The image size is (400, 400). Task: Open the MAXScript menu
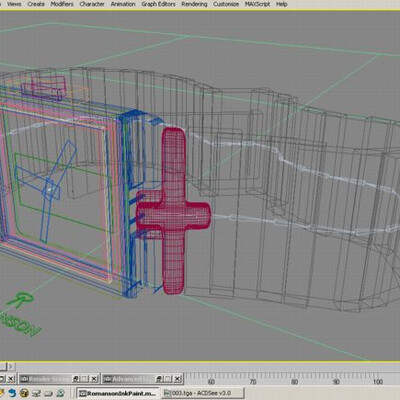coord(257,4)
